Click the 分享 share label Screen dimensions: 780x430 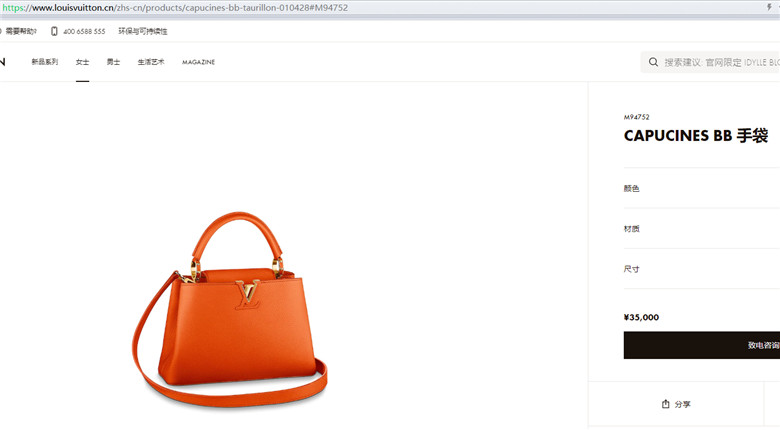(x=682, y=404)
